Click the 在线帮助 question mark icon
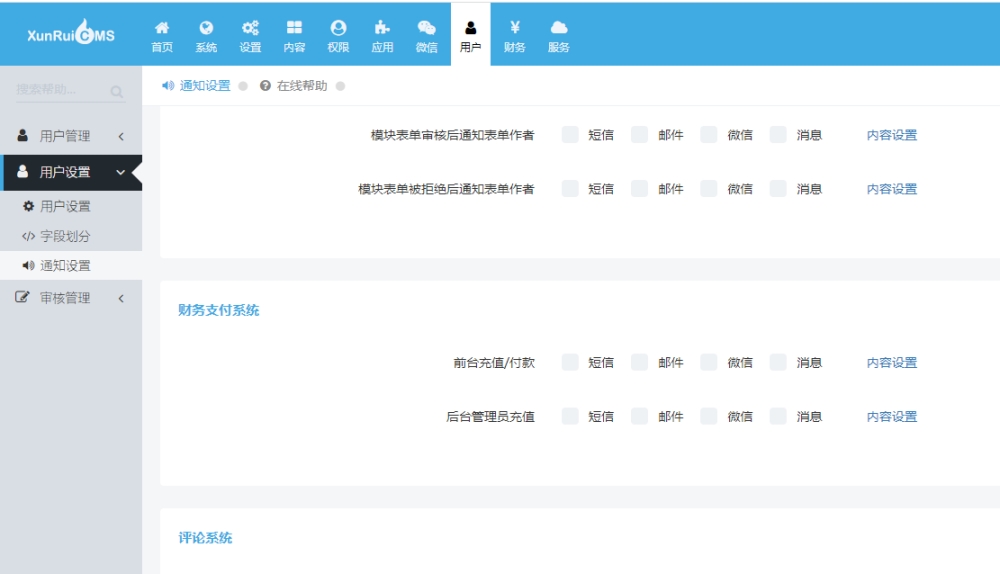Viewport: 1000px width, 574px height. pos(265,85)
